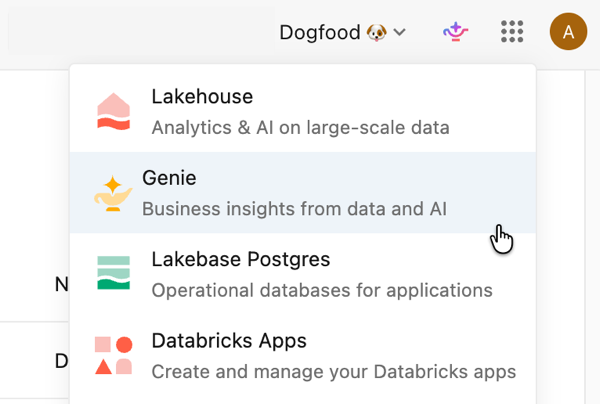Image resolution: width=600 pixels, height=404 pixels.
Task: Click 'Analytics & AI on large-scale data' text
Action: pyautogui.click(x=300, y=128)
